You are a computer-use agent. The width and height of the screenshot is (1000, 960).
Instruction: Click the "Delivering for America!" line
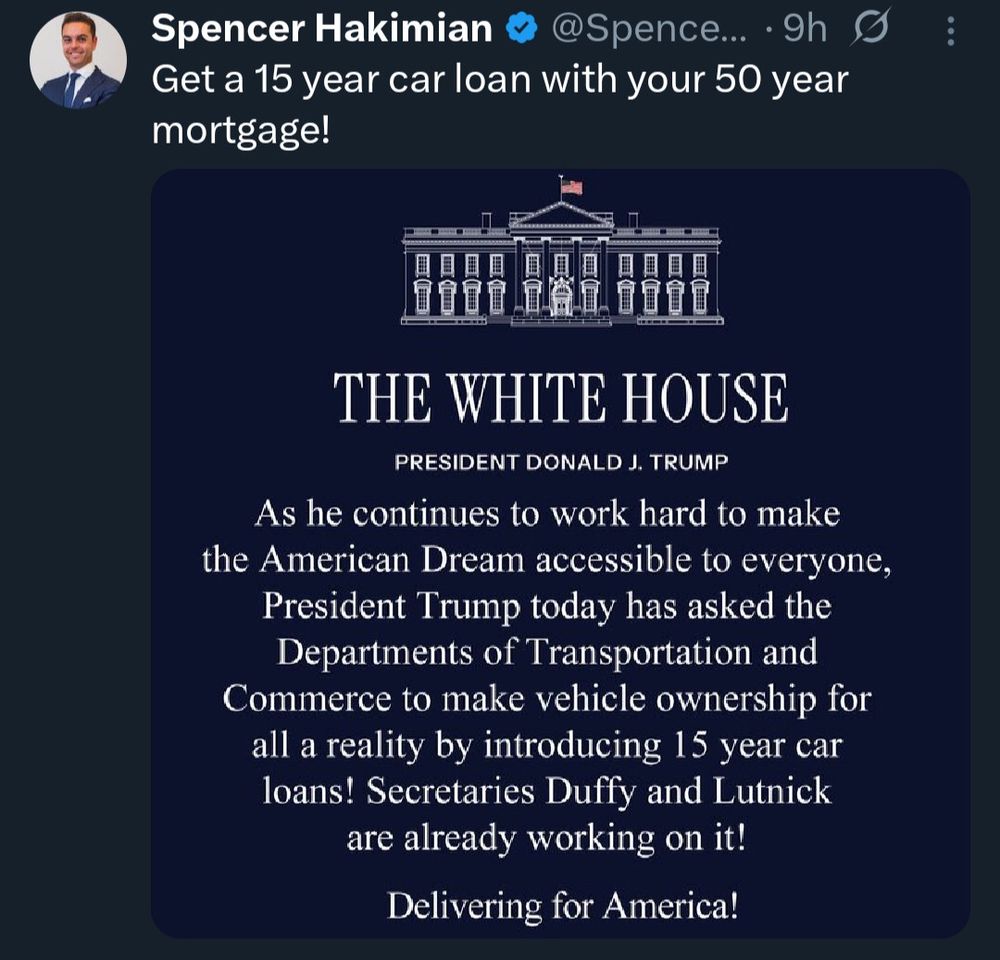coord(562,907)
